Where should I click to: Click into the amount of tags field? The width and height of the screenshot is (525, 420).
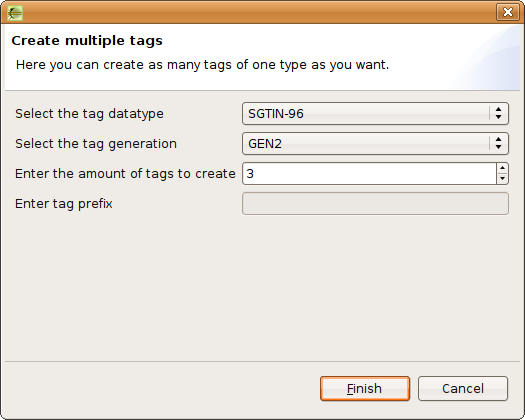tap(369, 173)
